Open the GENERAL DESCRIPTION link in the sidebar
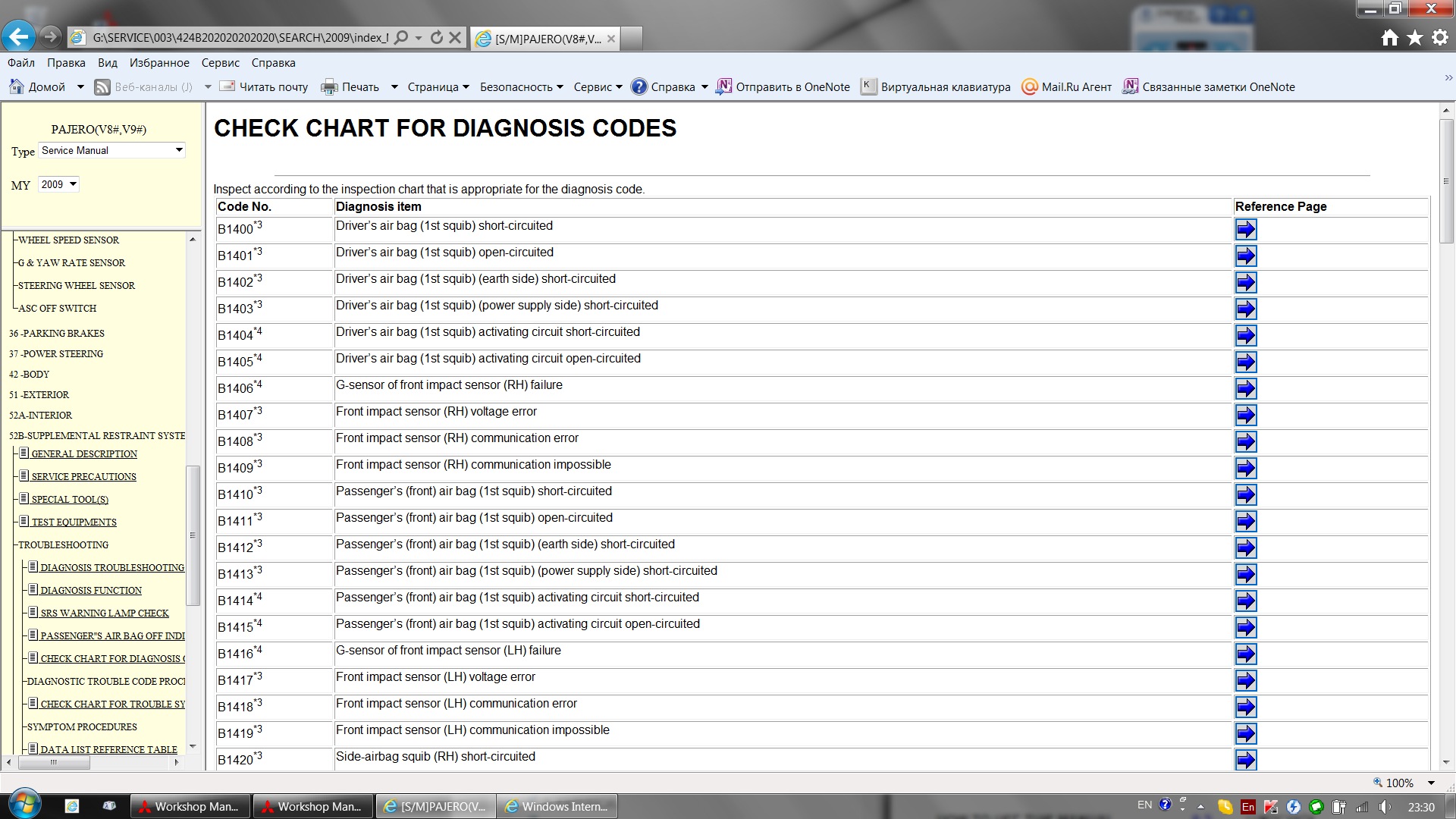Screen dimensions: 1456x819 84,453
